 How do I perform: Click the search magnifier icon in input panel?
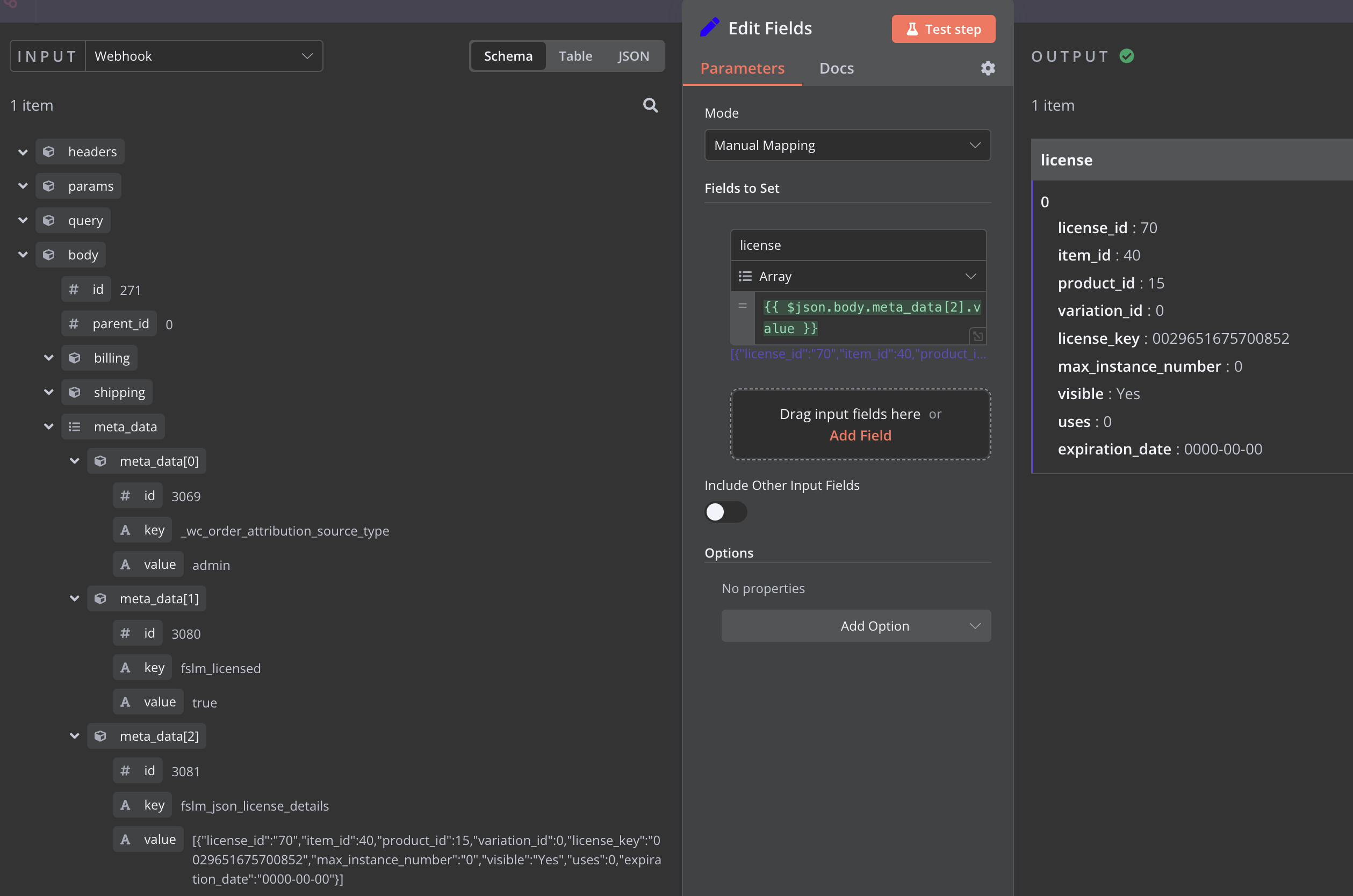pos(650,105)
